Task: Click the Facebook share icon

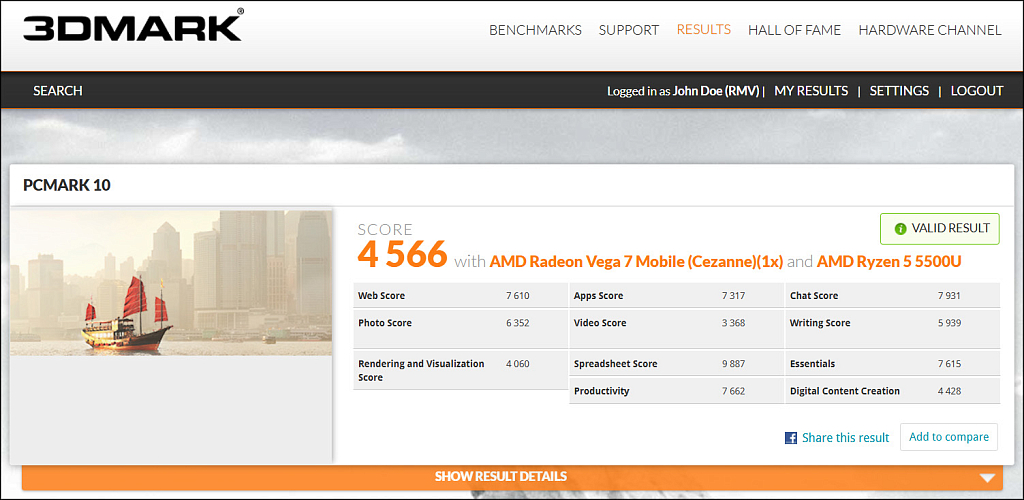Action: click(x=791, y=438)
